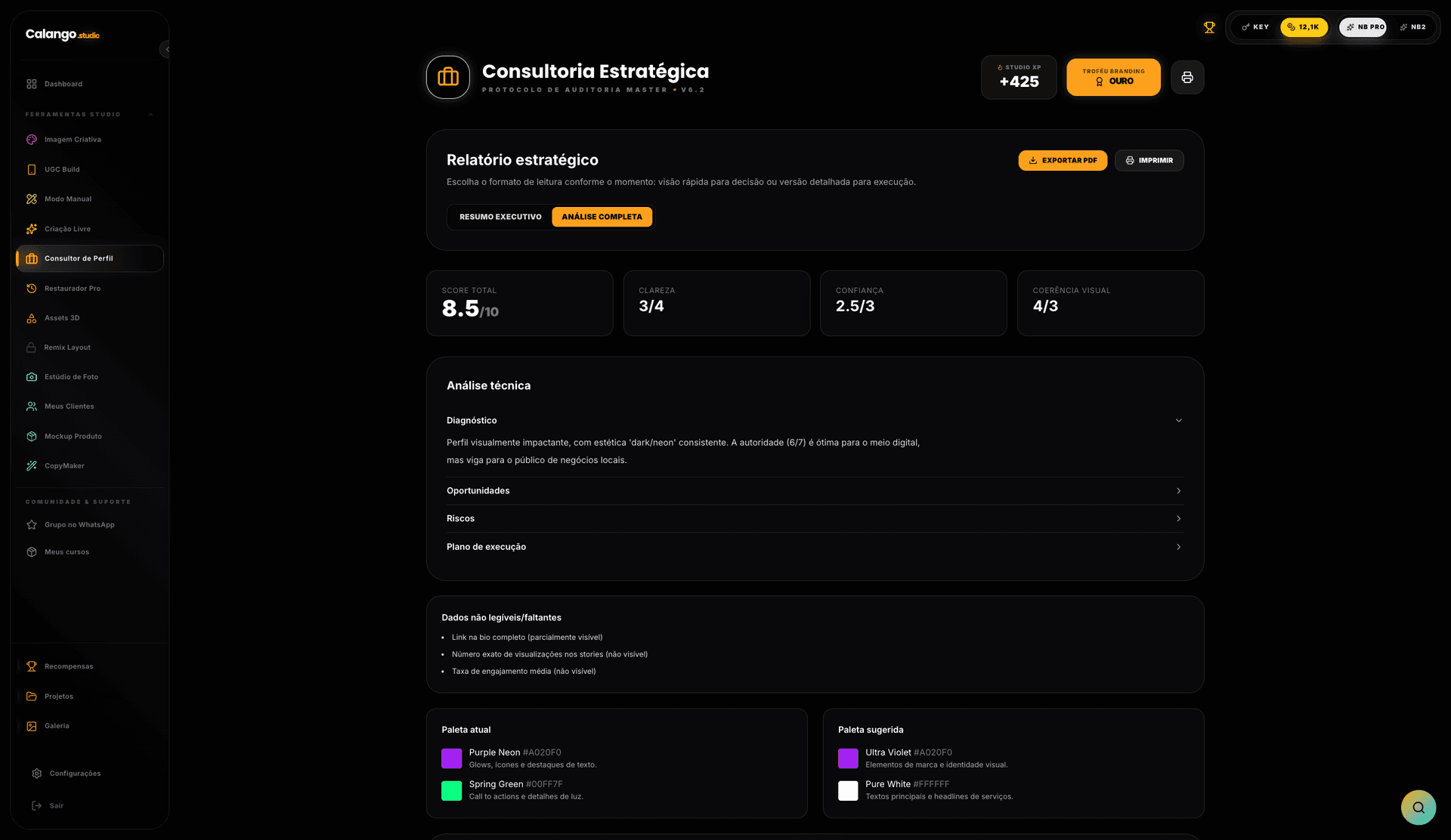Select the NB PRO model toggle
The image size is (1451, 840).
[x=1363, y=27]
